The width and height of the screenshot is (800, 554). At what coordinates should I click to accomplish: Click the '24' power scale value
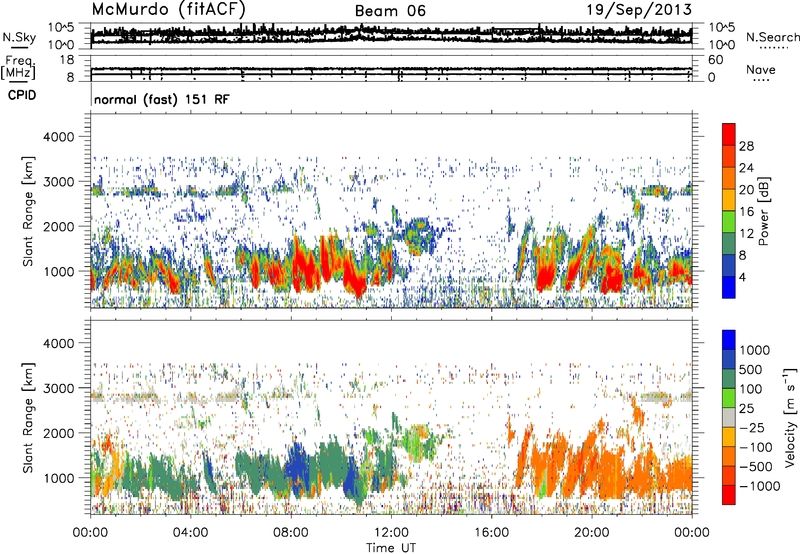(x=746, y=168)
